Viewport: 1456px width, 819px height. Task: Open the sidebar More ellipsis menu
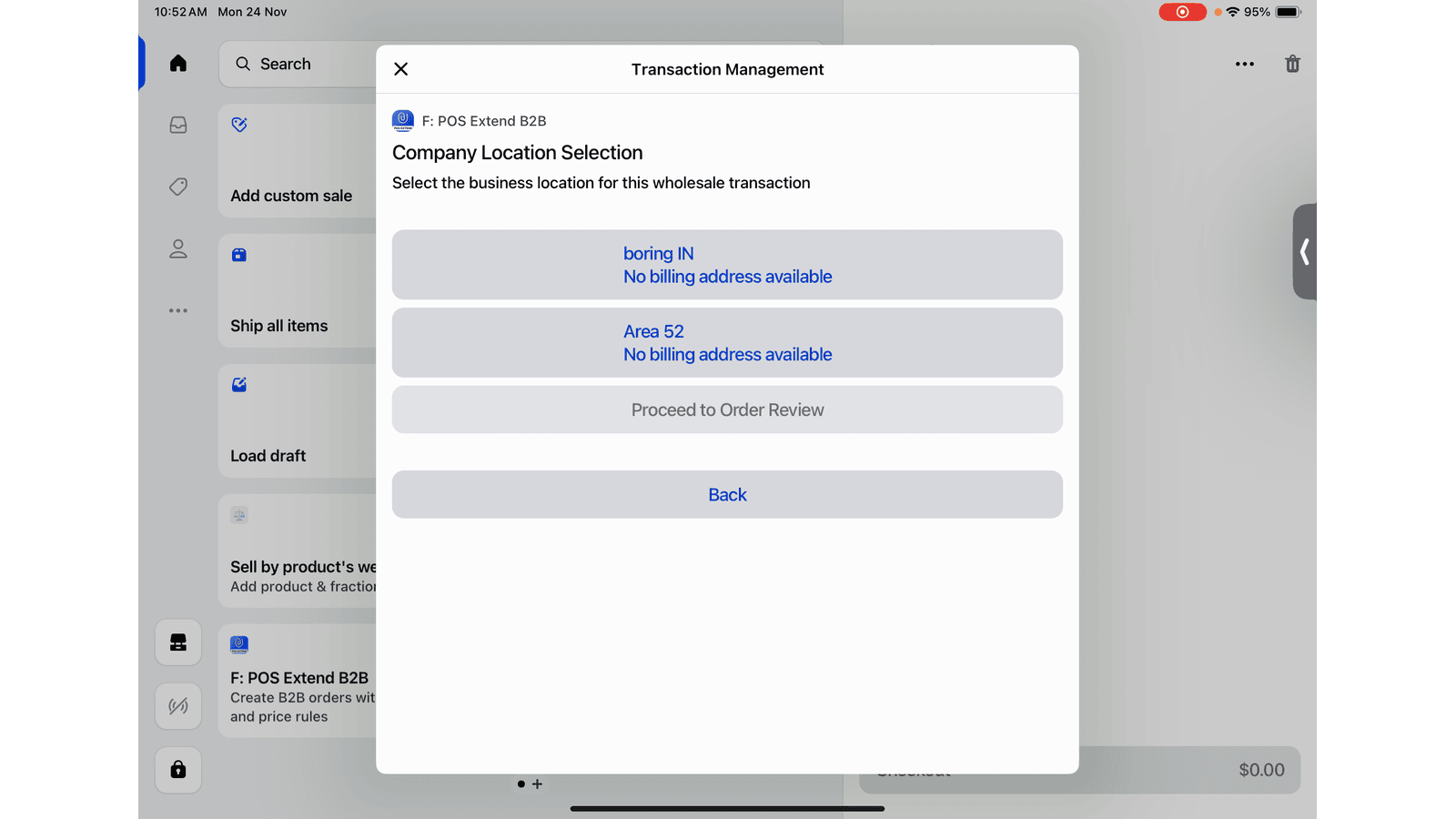pyautogui.click(x=178, y=311)
